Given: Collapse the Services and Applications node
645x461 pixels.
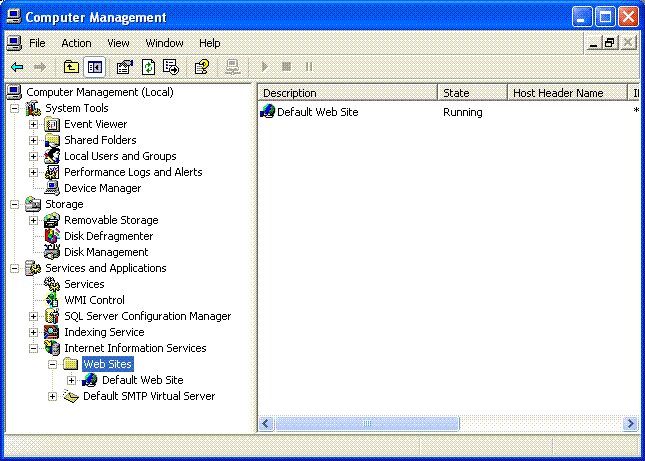Looking at the screenshot, I should click(x=14, y=269).
